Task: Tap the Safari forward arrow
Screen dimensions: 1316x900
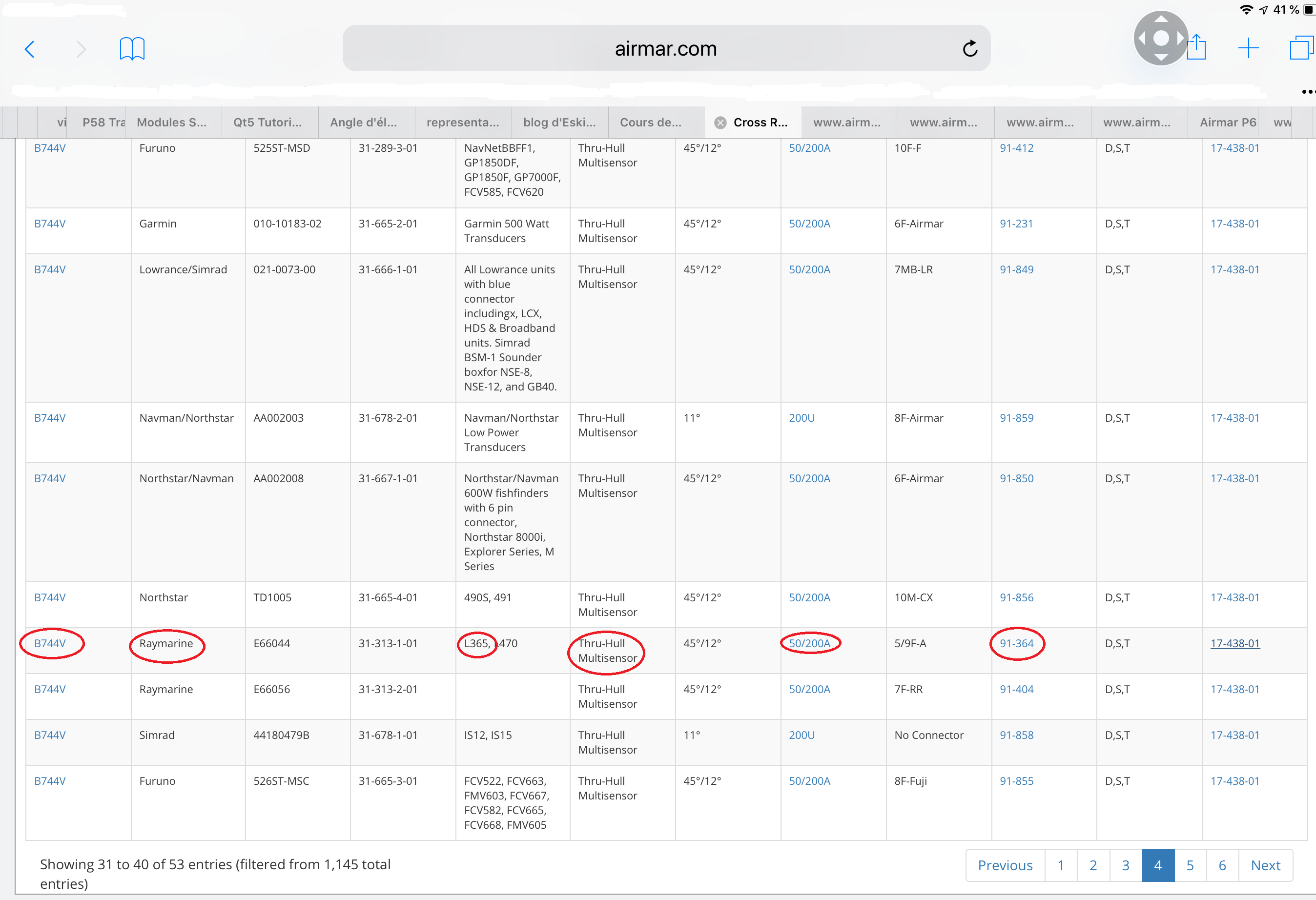Action: pyautogui.click(x=81, y=49)
